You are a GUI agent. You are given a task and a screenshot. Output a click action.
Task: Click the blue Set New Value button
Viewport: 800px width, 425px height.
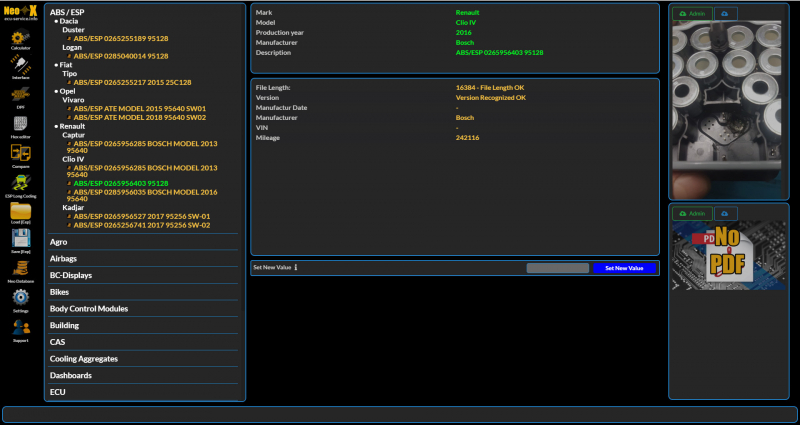coord(624,268)
